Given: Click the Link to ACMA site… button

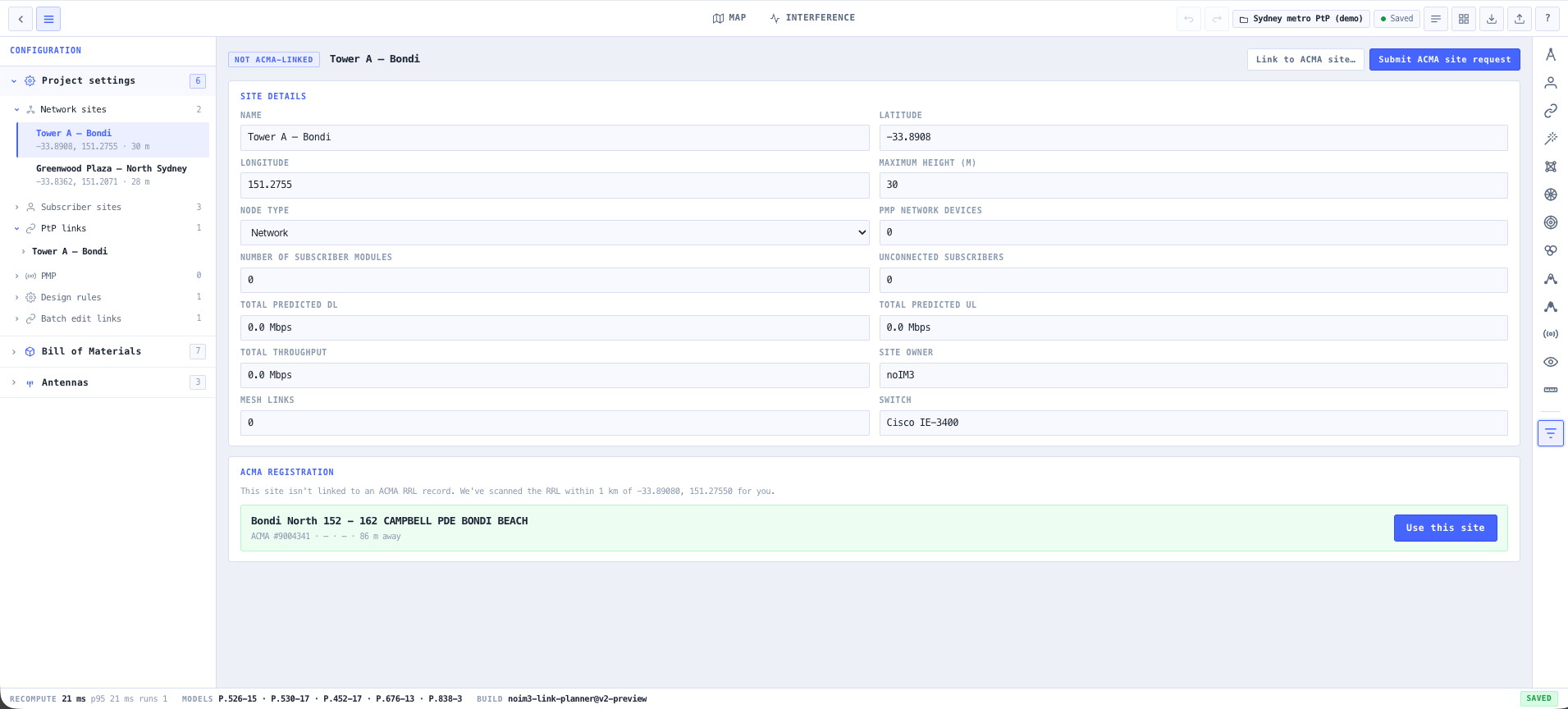Looking at the screenshot, I should click(1305, 59).
